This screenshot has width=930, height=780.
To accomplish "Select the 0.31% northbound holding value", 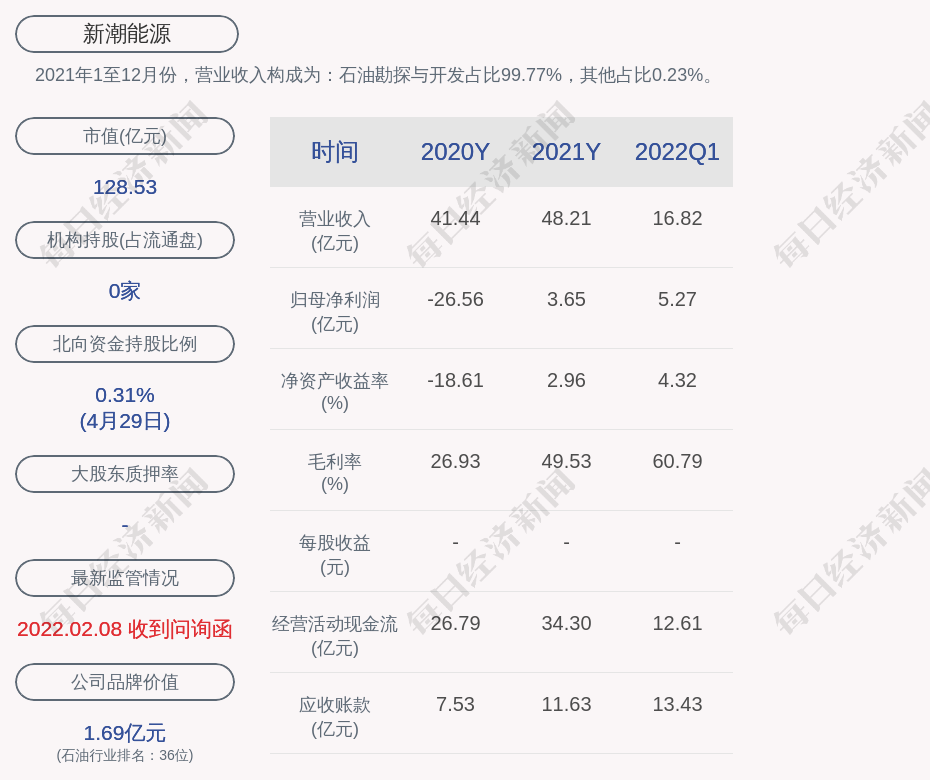I will tap(125, 395).
